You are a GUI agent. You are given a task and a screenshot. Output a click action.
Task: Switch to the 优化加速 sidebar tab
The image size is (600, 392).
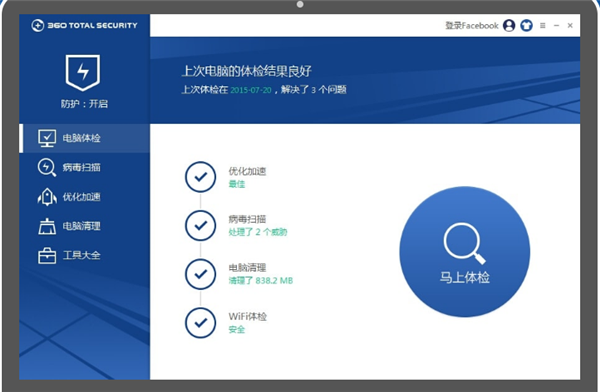click(85, 197)
